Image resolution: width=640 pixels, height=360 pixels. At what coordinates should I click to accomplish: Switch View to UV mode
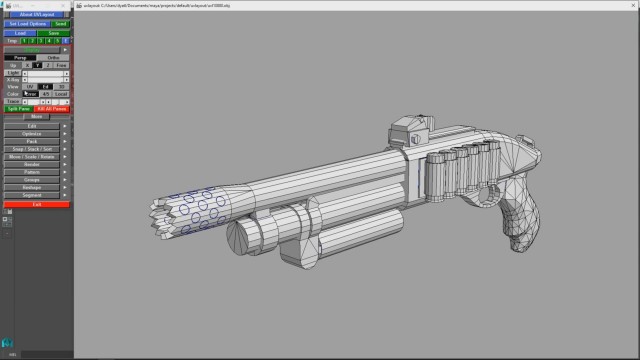pyautogui.click(x=30, y=87)
